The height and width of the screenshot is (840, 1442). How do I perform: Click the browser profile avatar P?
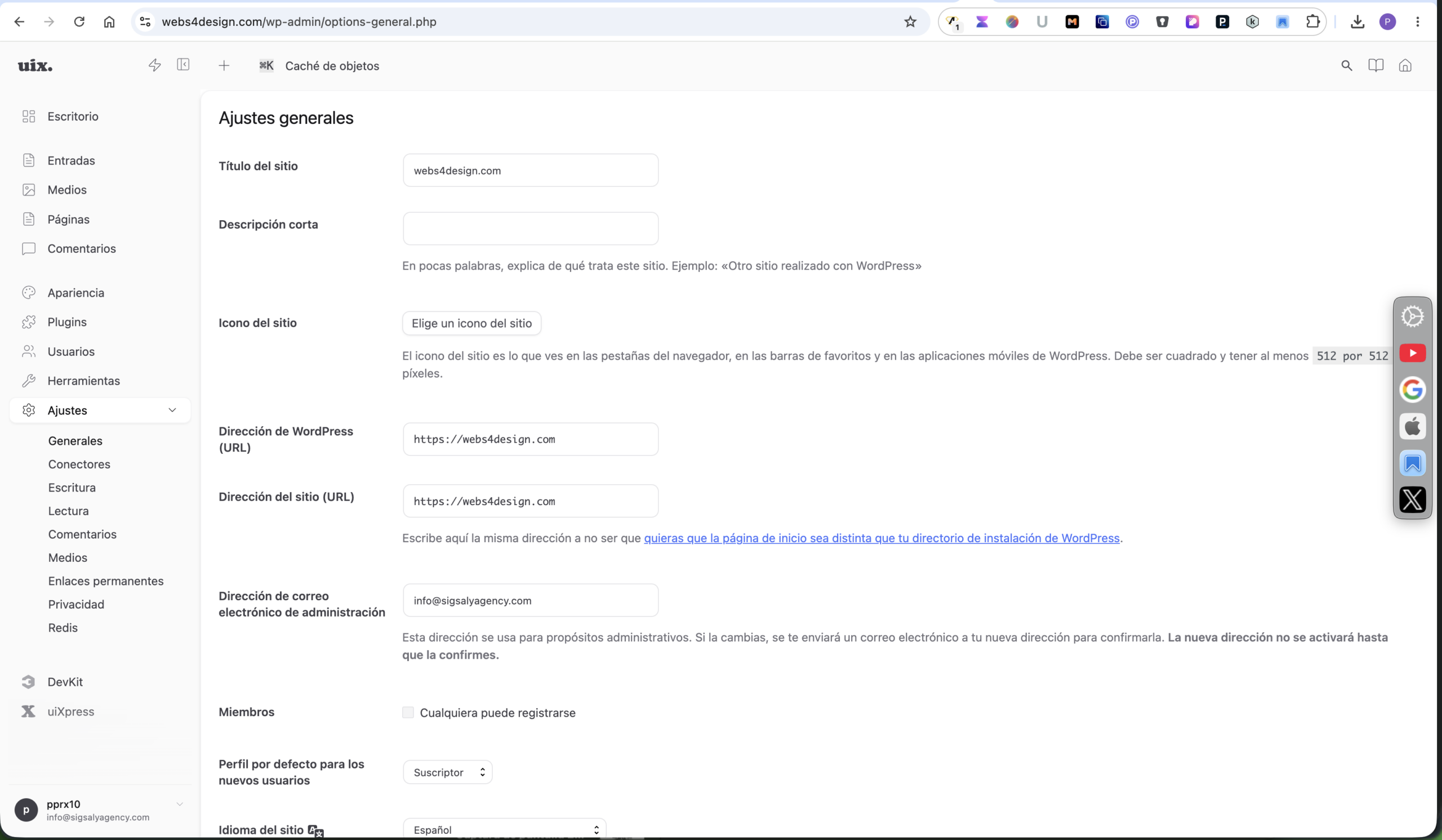(1387, 22)
